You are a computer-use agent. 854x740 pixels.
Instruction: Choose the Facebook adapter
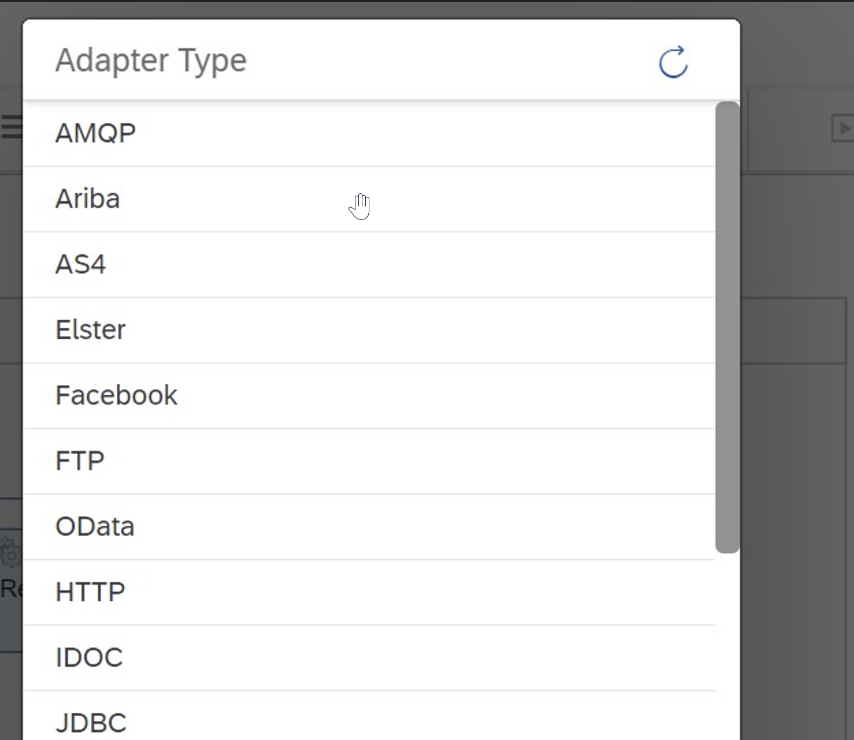369,395
